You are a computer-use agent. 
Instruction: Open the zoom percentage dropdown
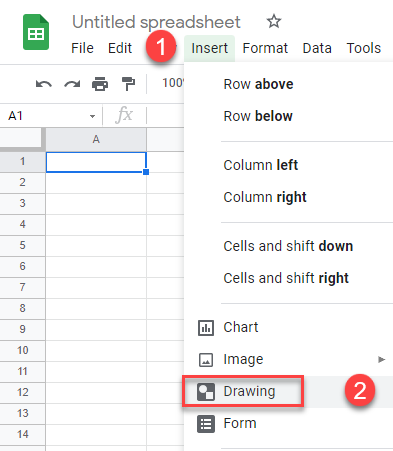click(173, 83)
